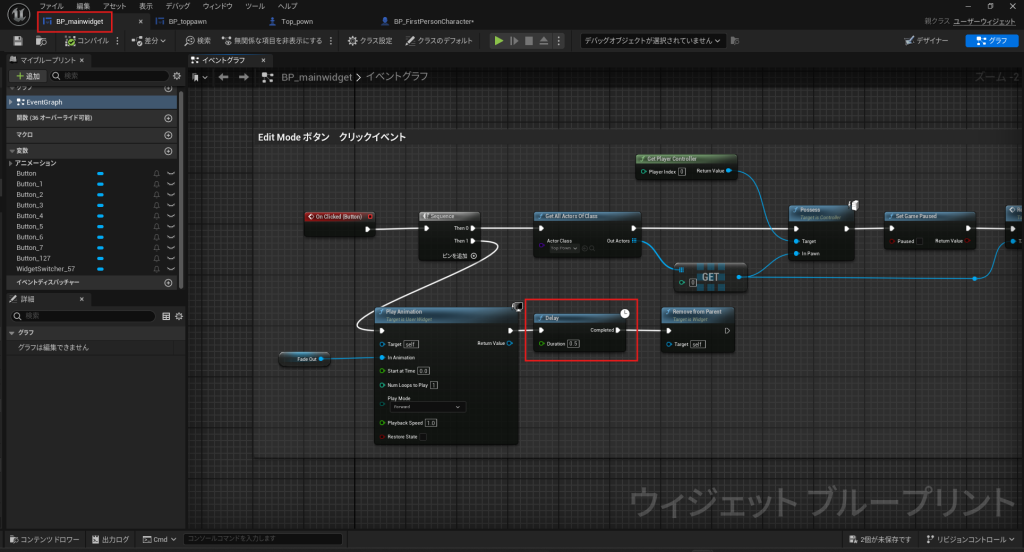Switch to Designer (デザイナー) mode
The image size is (1024, 552).
928,41
